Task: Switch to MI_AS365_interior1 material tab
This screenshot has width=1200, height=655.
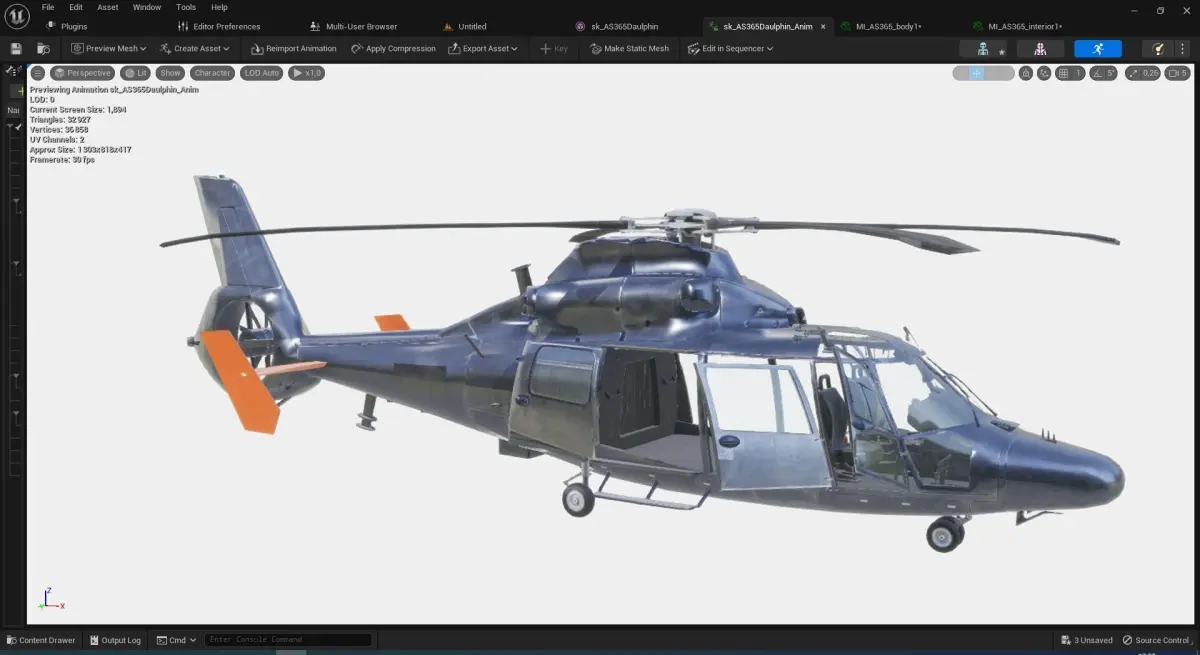Action: (1018, 26)
